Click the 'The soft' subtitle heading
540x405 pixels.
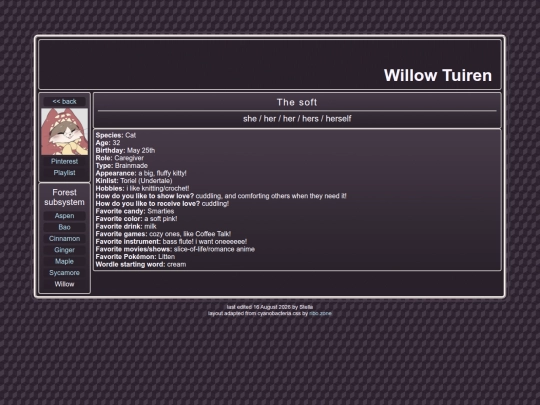(297, 102)
